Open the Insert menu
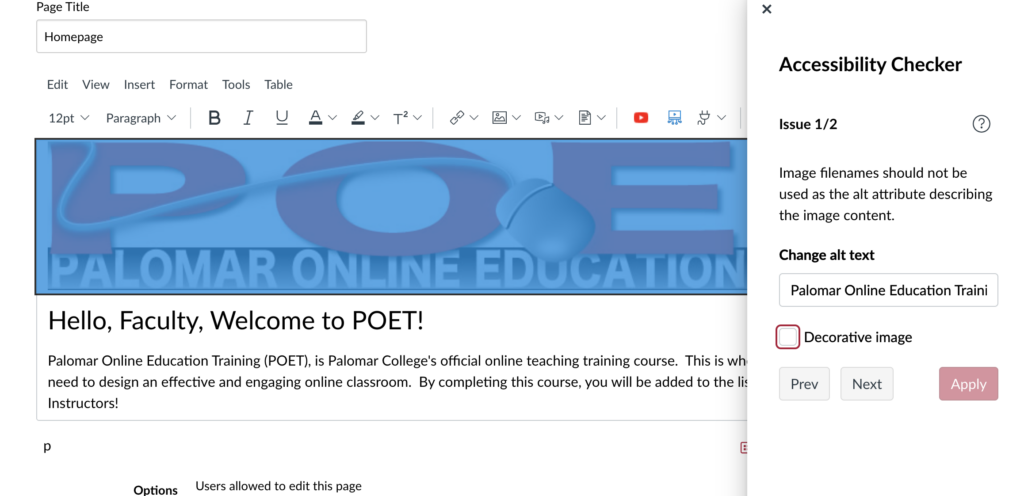The image size is (1024, 496). [x=140, y=85]
